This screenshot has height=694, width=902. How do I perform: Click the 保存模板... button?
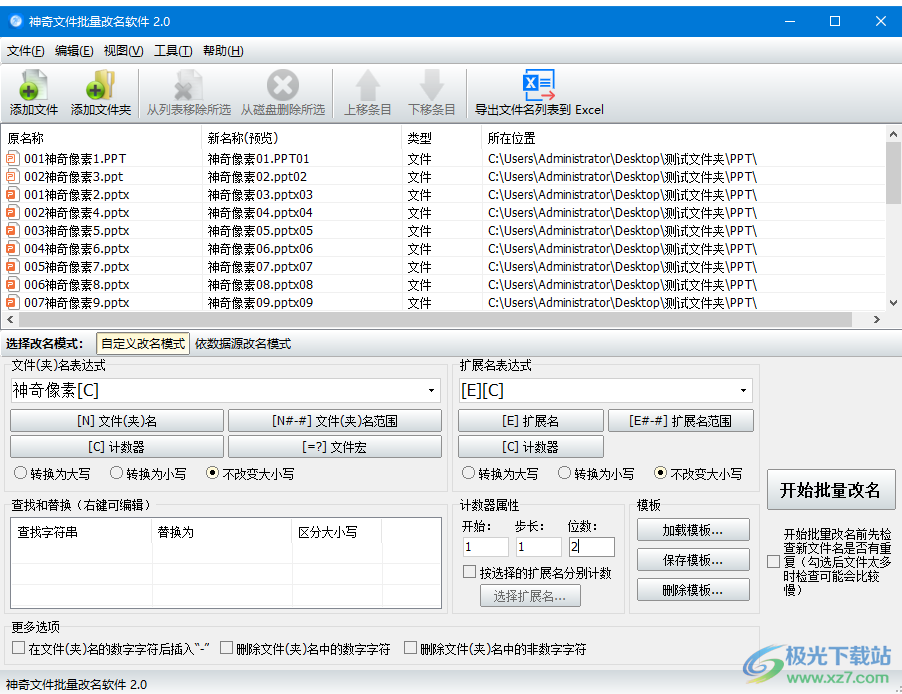tap(693, 560)
